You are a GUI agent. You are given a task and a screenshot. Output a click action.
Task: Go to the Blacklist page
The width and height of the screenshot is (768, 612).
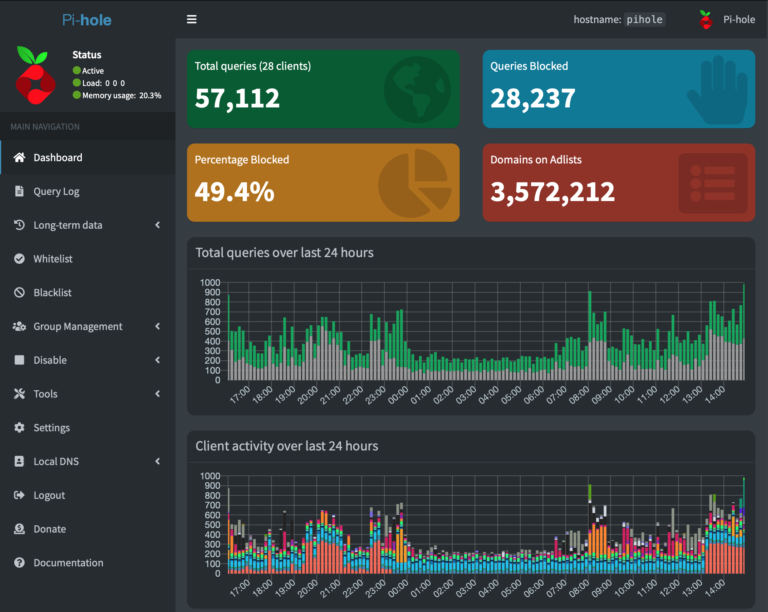[88, 292]
